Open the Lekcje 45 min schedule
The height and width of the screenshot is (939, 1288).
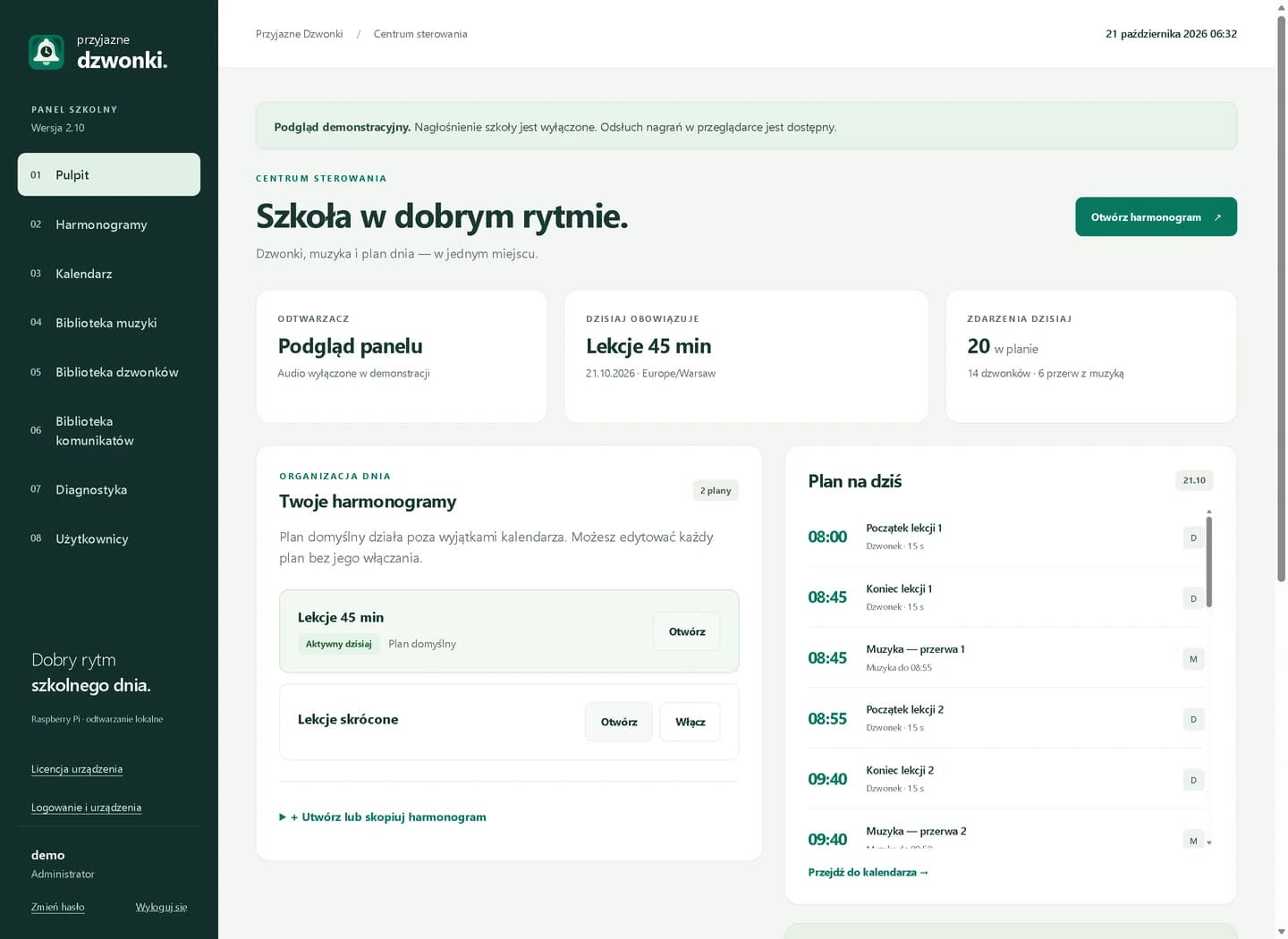(686, 631)
